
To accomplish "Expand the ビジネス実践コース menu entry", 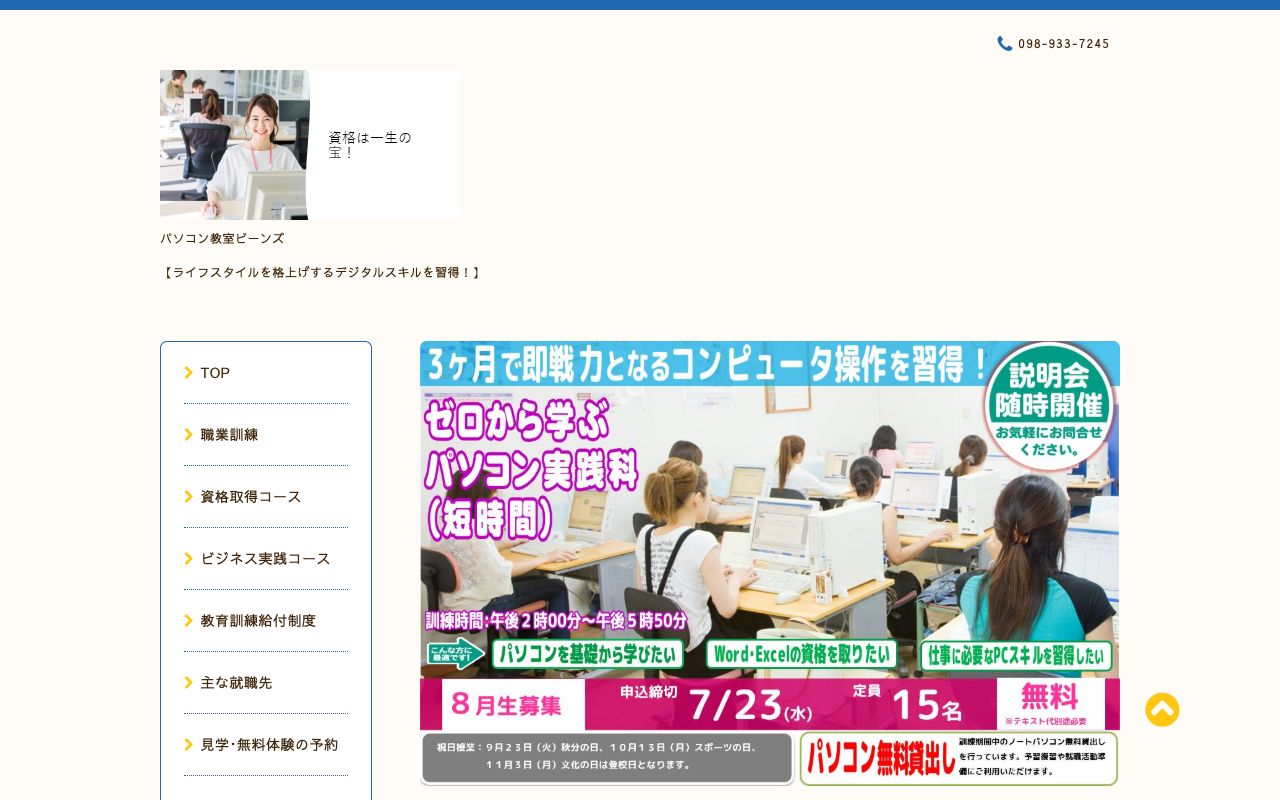I will coord(265,558).
